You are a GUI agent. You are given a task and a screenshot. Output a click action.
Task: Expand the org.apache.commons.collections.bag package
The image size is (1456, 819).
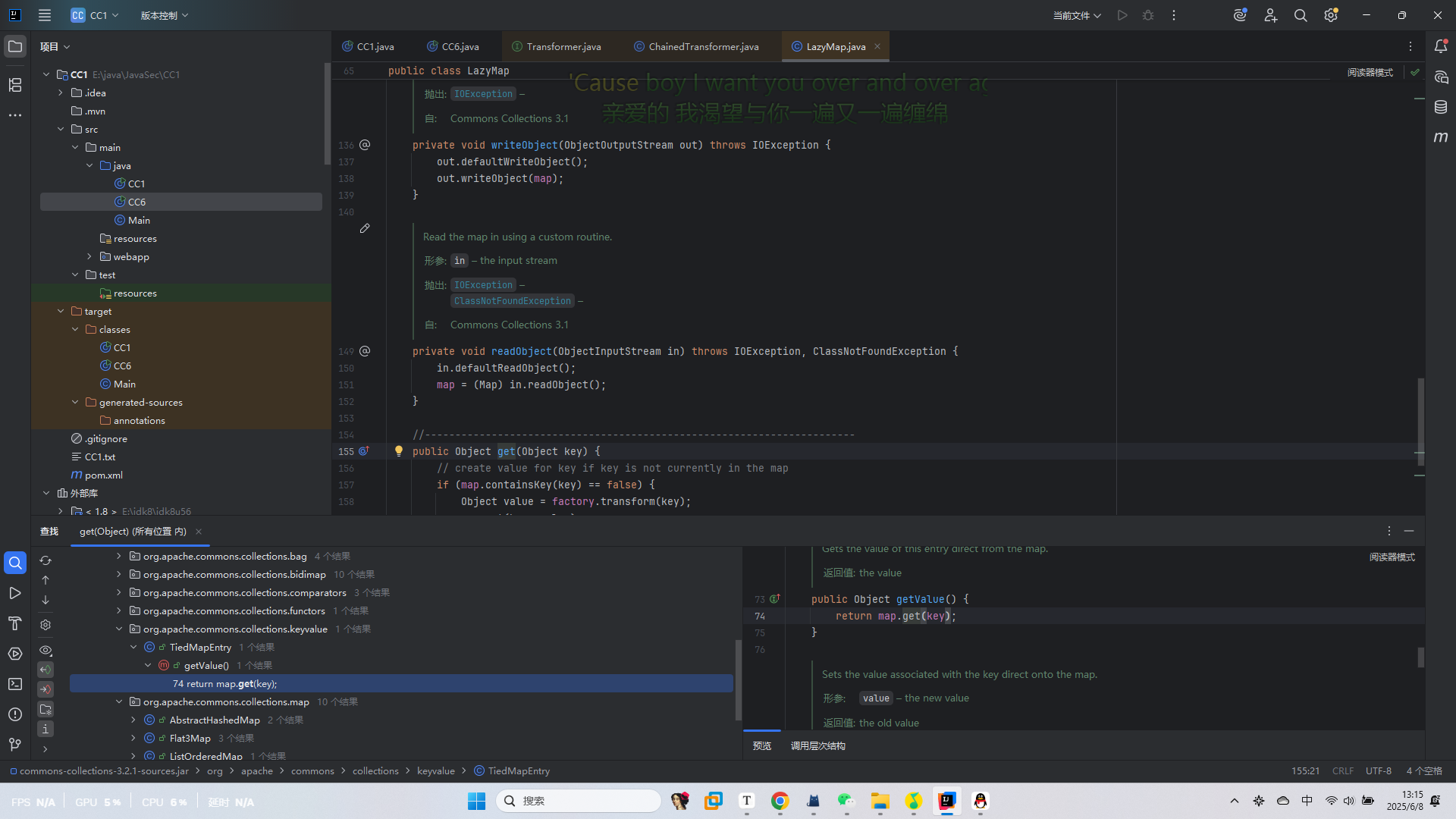coord(119,557)
